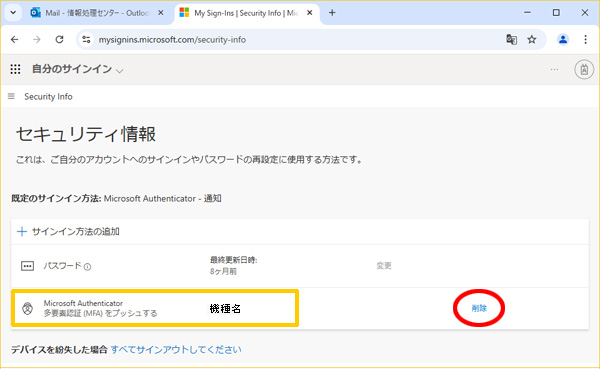The height and width of the screenshot is (369, 600).
Task: Open a new browser tab
Action: click(x=332, y=13)
